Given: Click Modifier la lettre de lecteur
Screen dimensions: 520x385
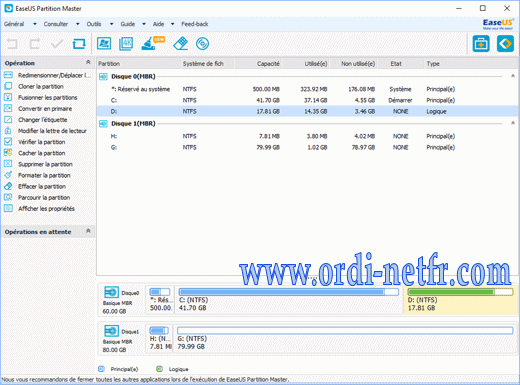Looking at the screenshot, I should click(x=45, y=131).
